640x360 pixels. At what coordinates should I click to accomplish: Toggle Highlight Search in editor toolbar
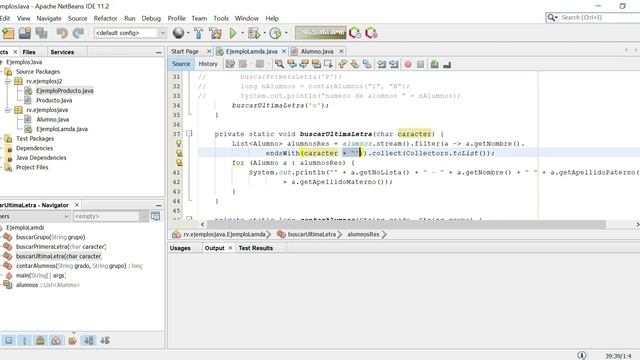[316, 64]
